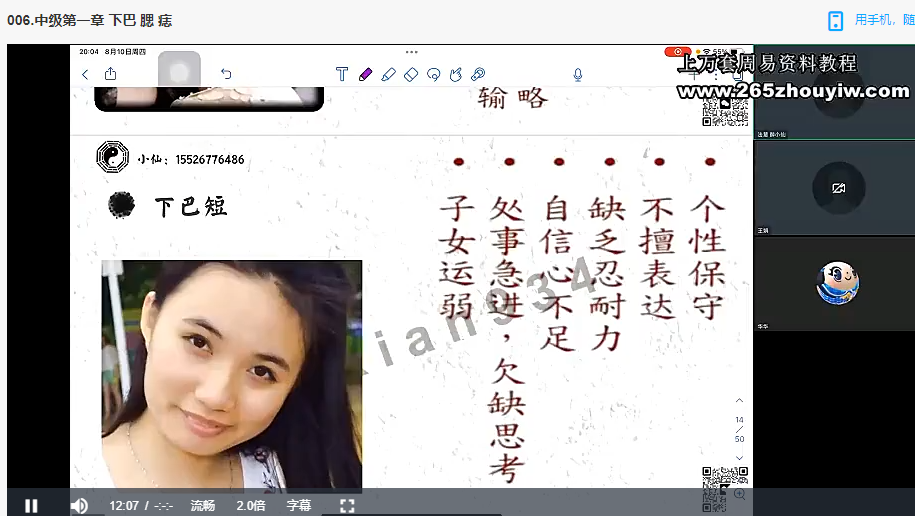Select the Eraser tool
The width and height of the screenshot is (915, 516).
(411, 74)
